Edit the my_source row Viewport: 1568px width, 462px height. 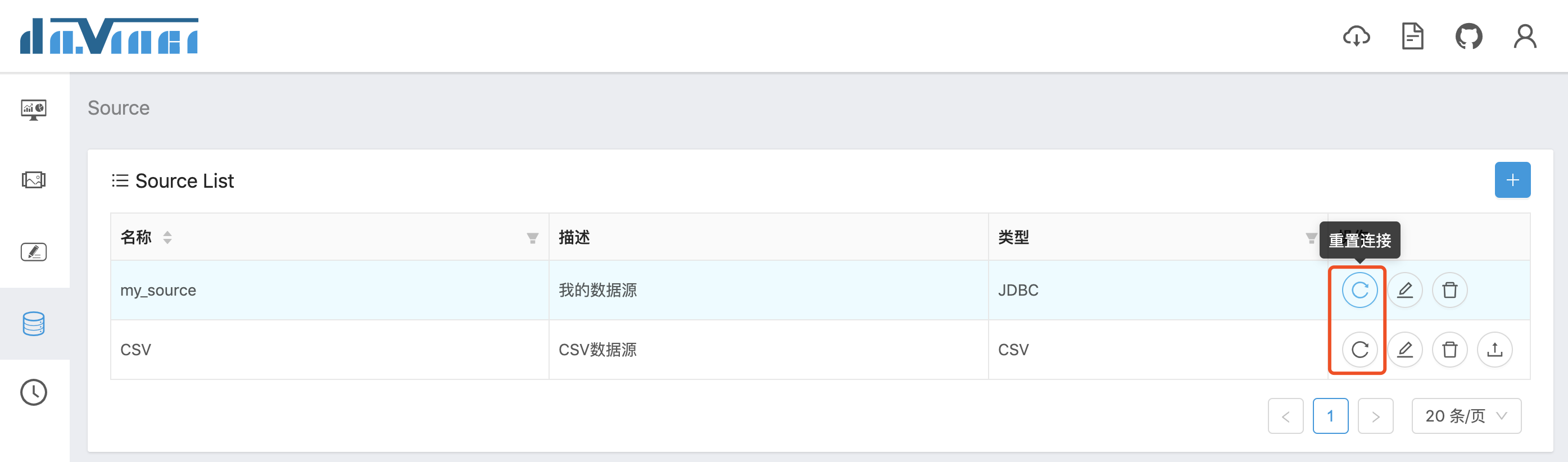[1405, 291]
